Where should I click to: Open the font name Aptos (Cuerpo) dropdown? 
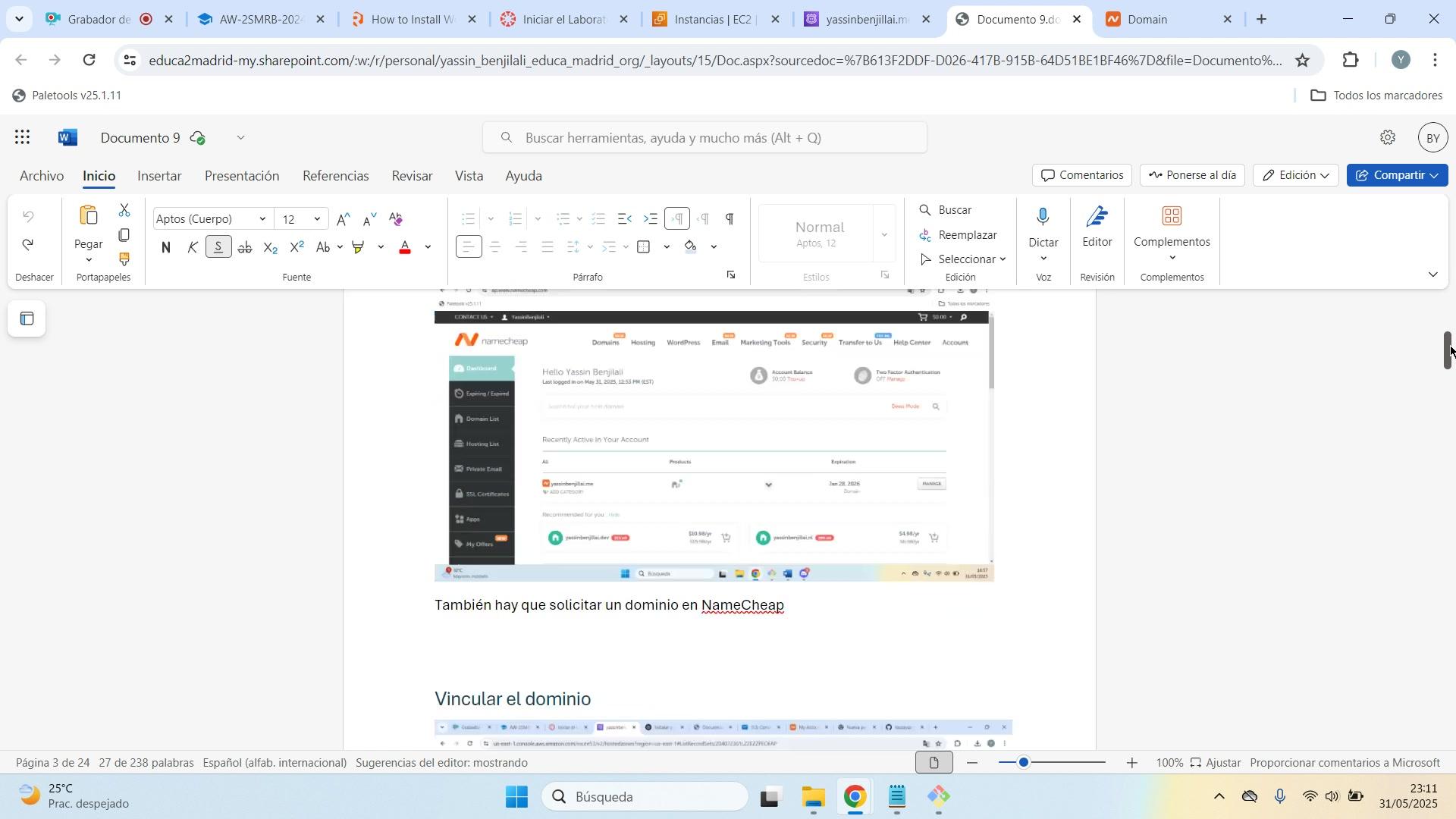click(x=262, y=219)
